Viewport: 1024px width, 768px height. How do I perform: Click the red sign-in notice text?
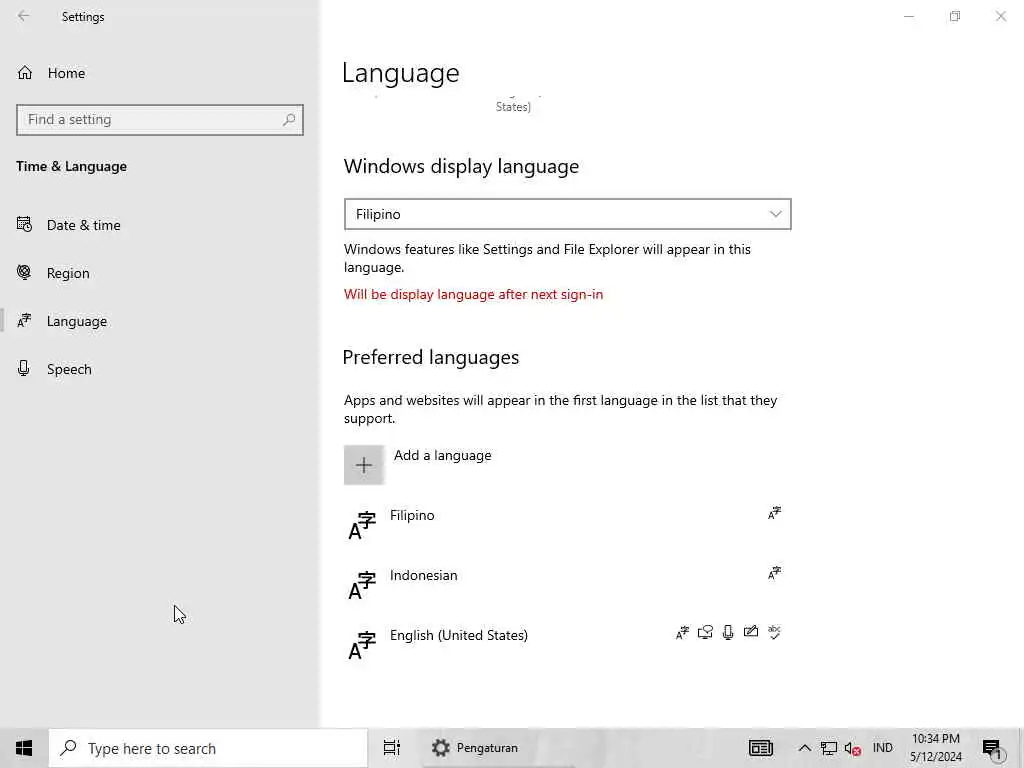click(473, 295)
